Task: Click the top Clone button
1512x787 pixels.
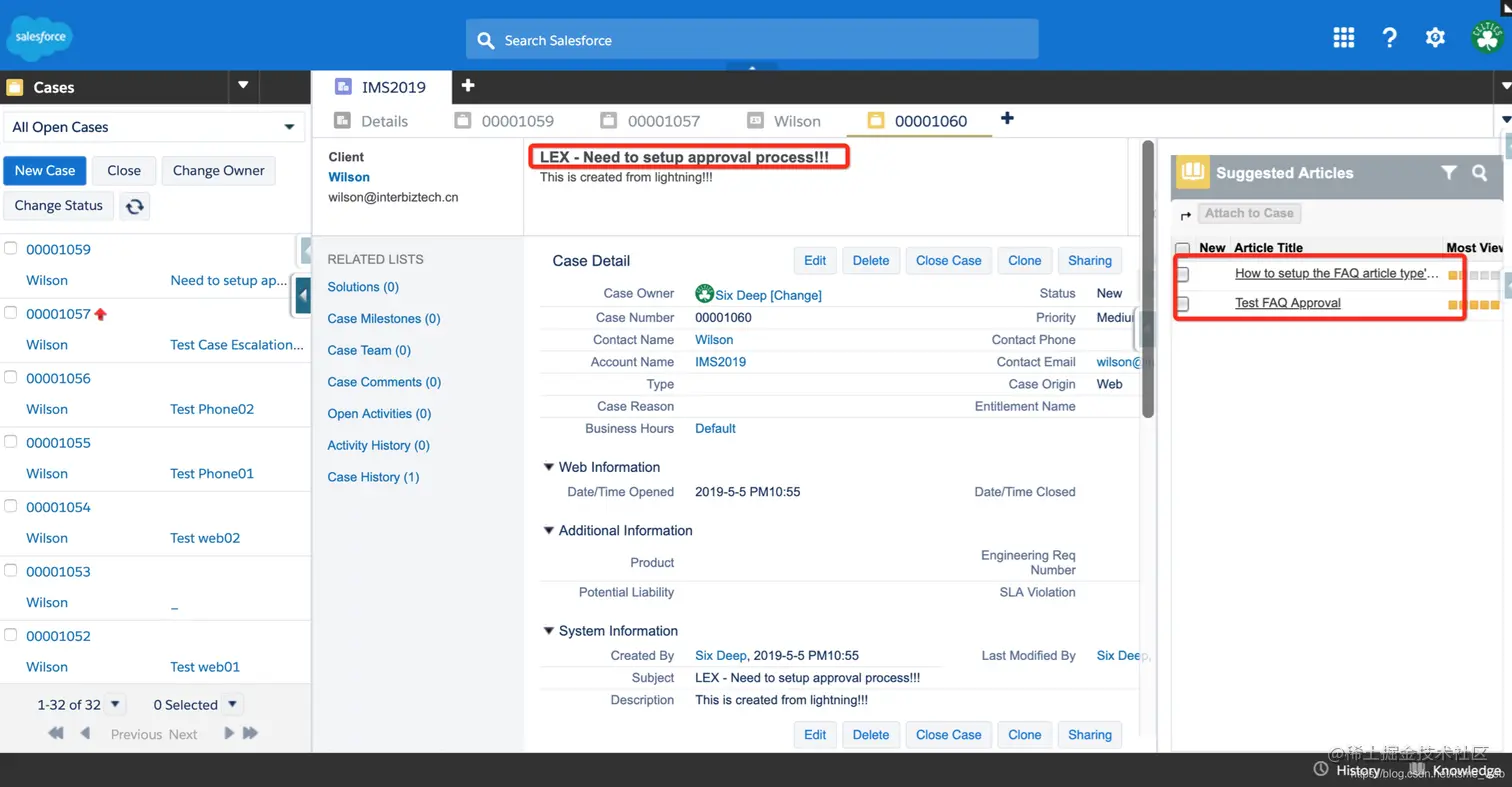Action: tap(1024, 260)
